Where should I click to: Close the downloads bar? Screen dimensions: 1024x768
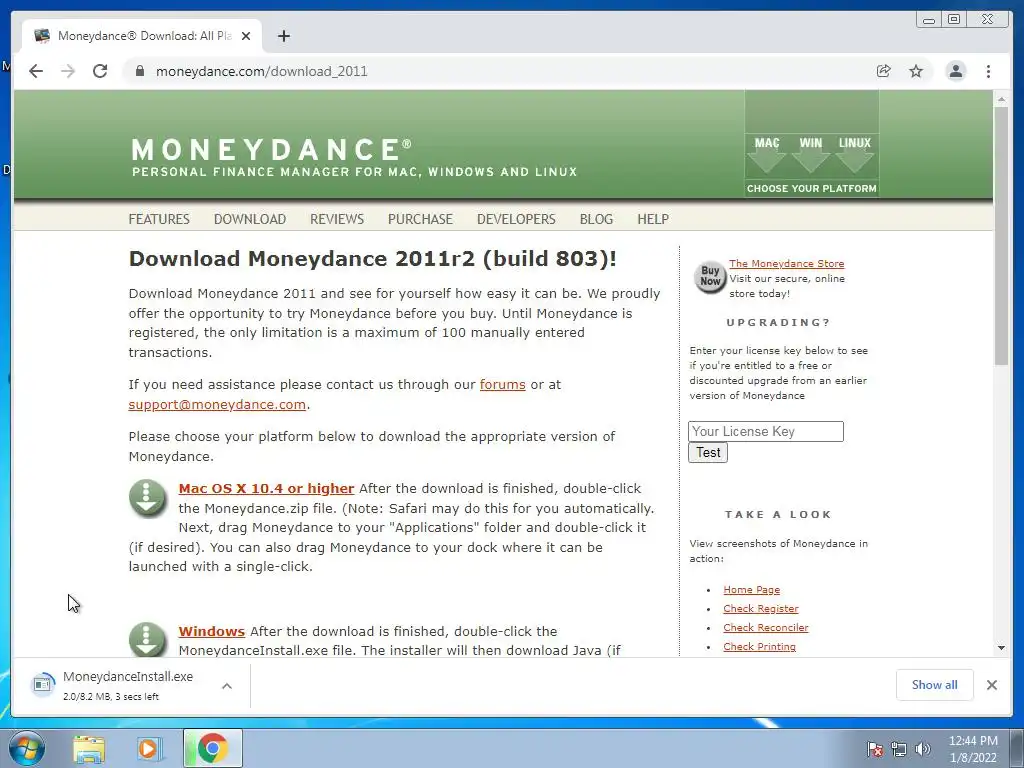pos(991,684)
